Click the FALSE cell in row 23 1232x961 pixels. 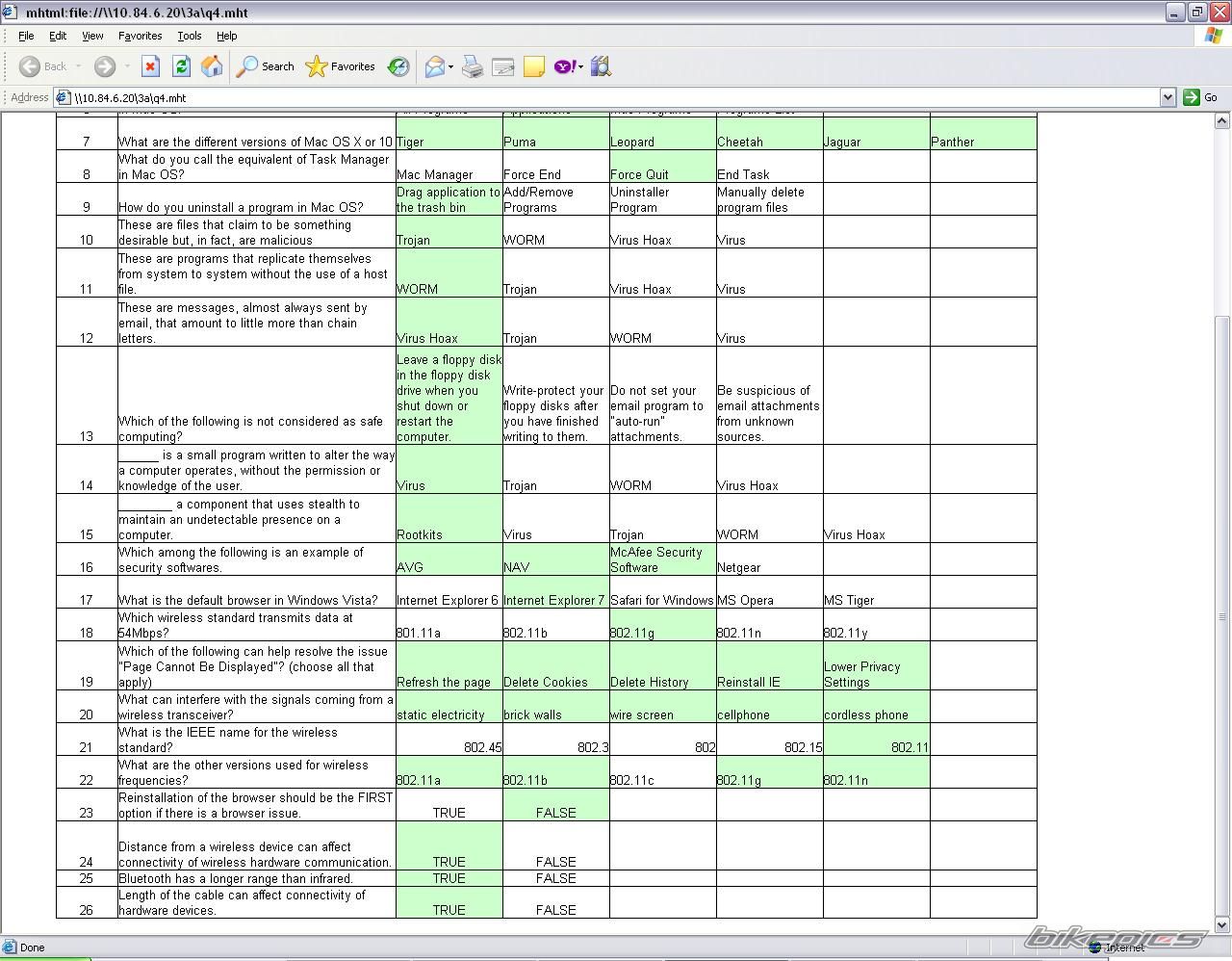555,805
